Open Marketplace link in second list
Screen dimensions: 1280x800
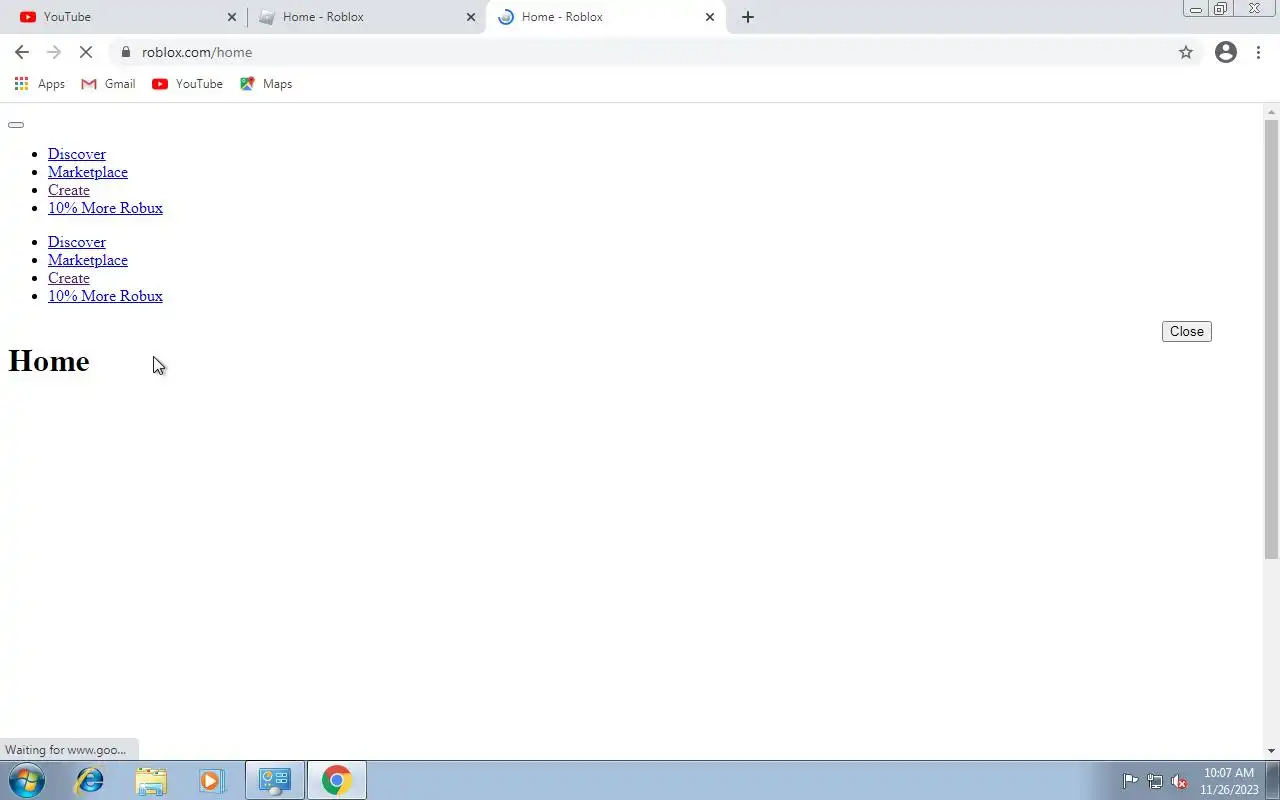tap(88, 260)
